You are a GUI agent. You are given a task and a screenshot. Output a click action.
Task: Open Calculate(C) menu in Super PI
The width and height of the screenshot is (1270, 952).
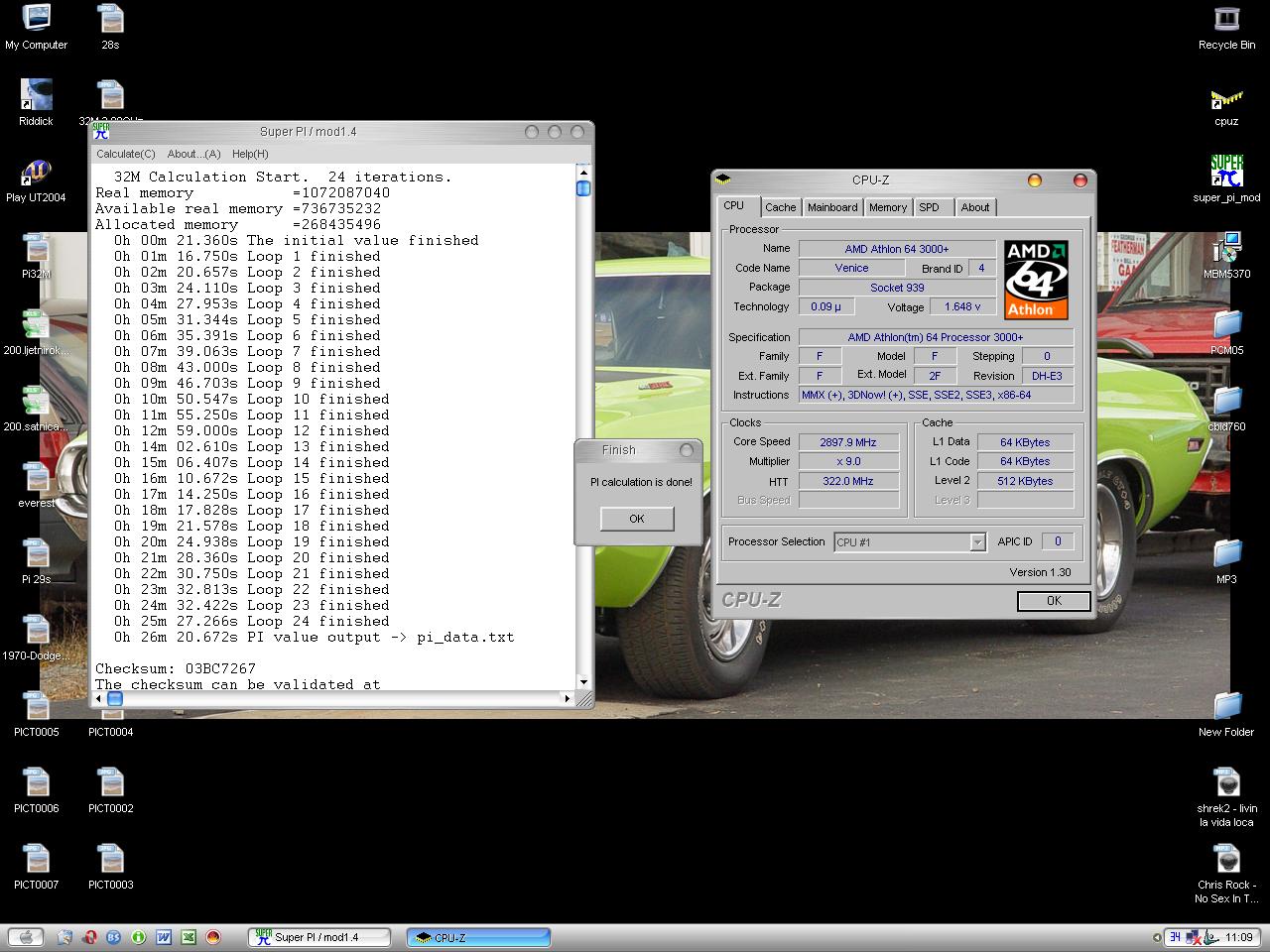[125, 154]
